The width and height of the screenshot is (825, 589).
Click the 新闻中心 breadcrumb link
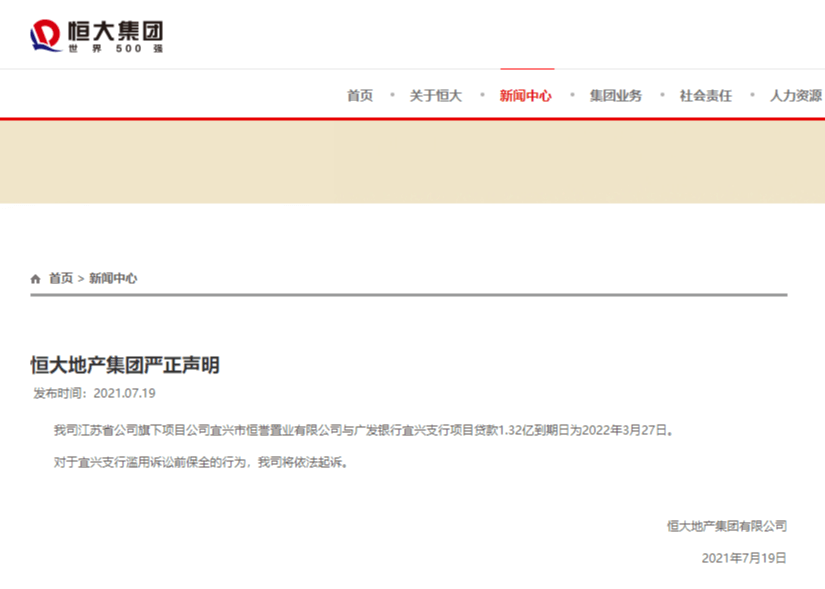[113, 278]
